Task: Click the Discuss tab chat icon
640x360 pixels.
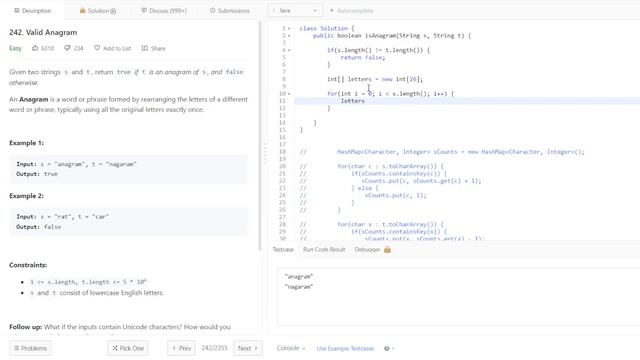Action: 144,11
